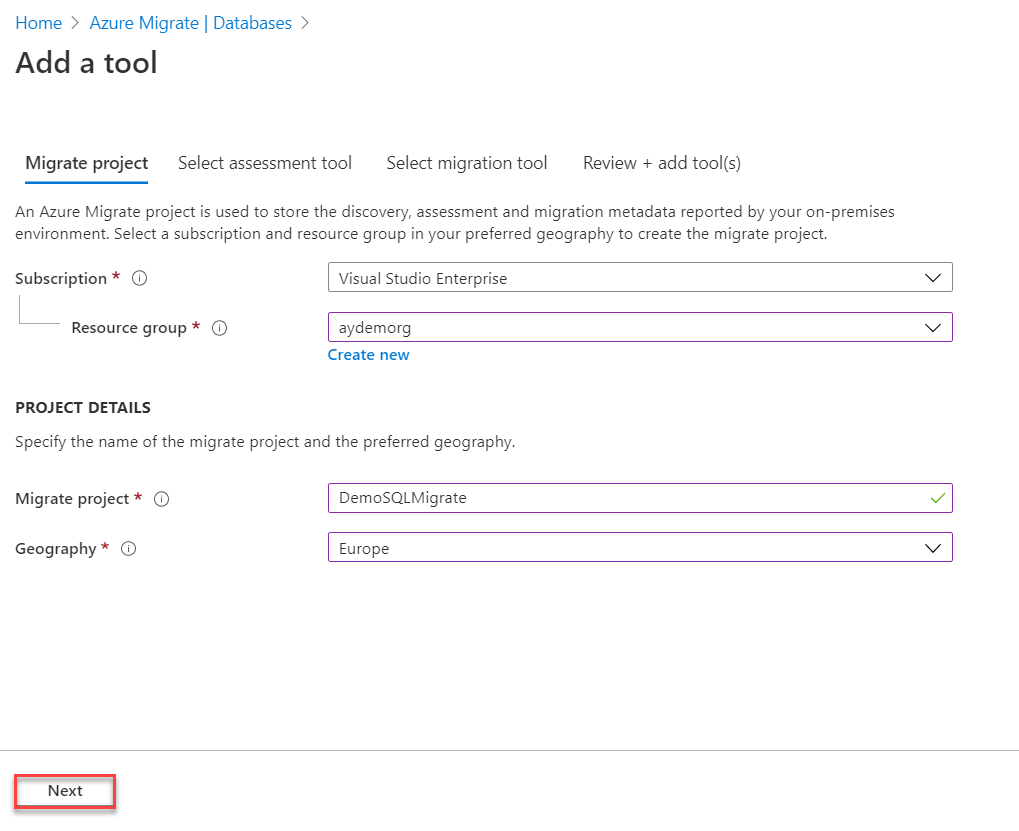This screenshot has height=831, width=1019.
Task: Click the green validation checkmark in project name
Action: [936, 498]
